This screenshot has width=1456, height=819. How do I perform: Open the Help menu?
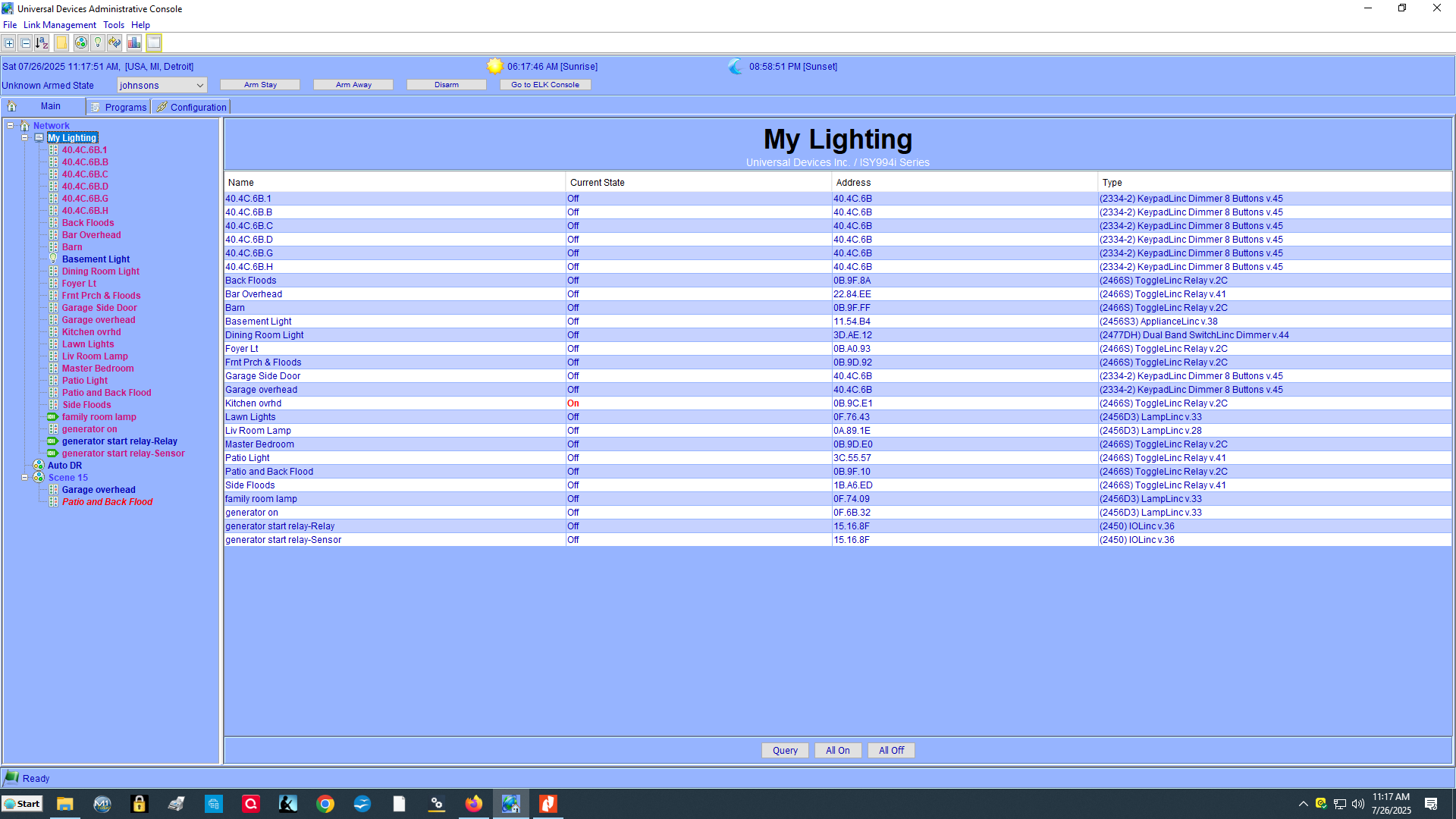[140, 25]
